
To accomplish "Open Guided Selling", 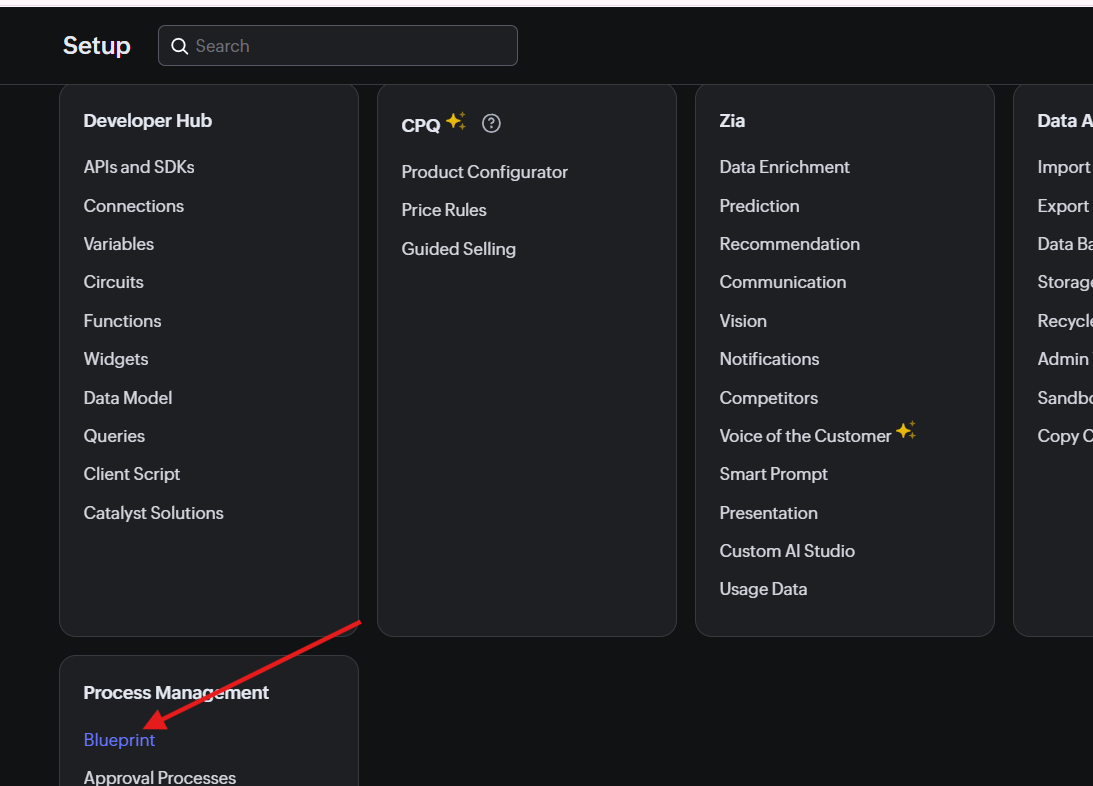I will [458, 249].
